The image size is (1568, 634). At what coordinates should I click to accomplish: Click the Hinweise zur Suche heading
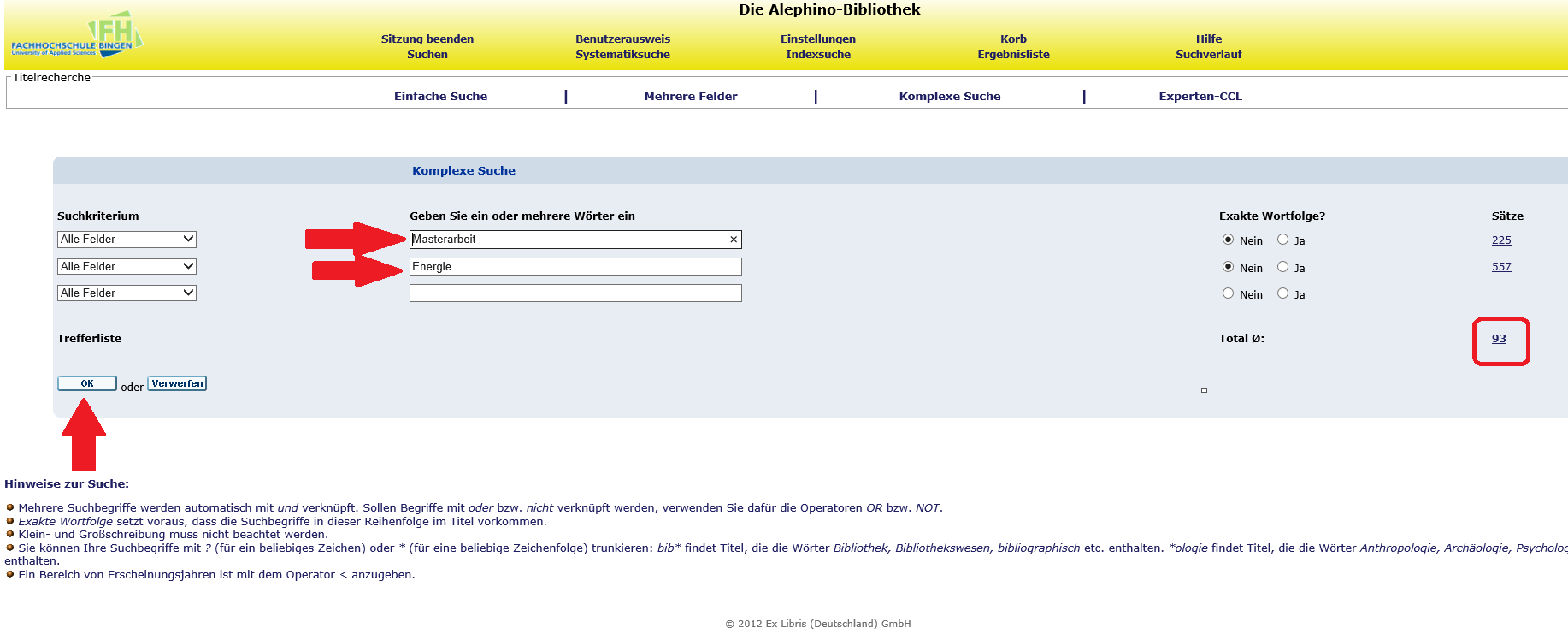[x=67, y=484]
